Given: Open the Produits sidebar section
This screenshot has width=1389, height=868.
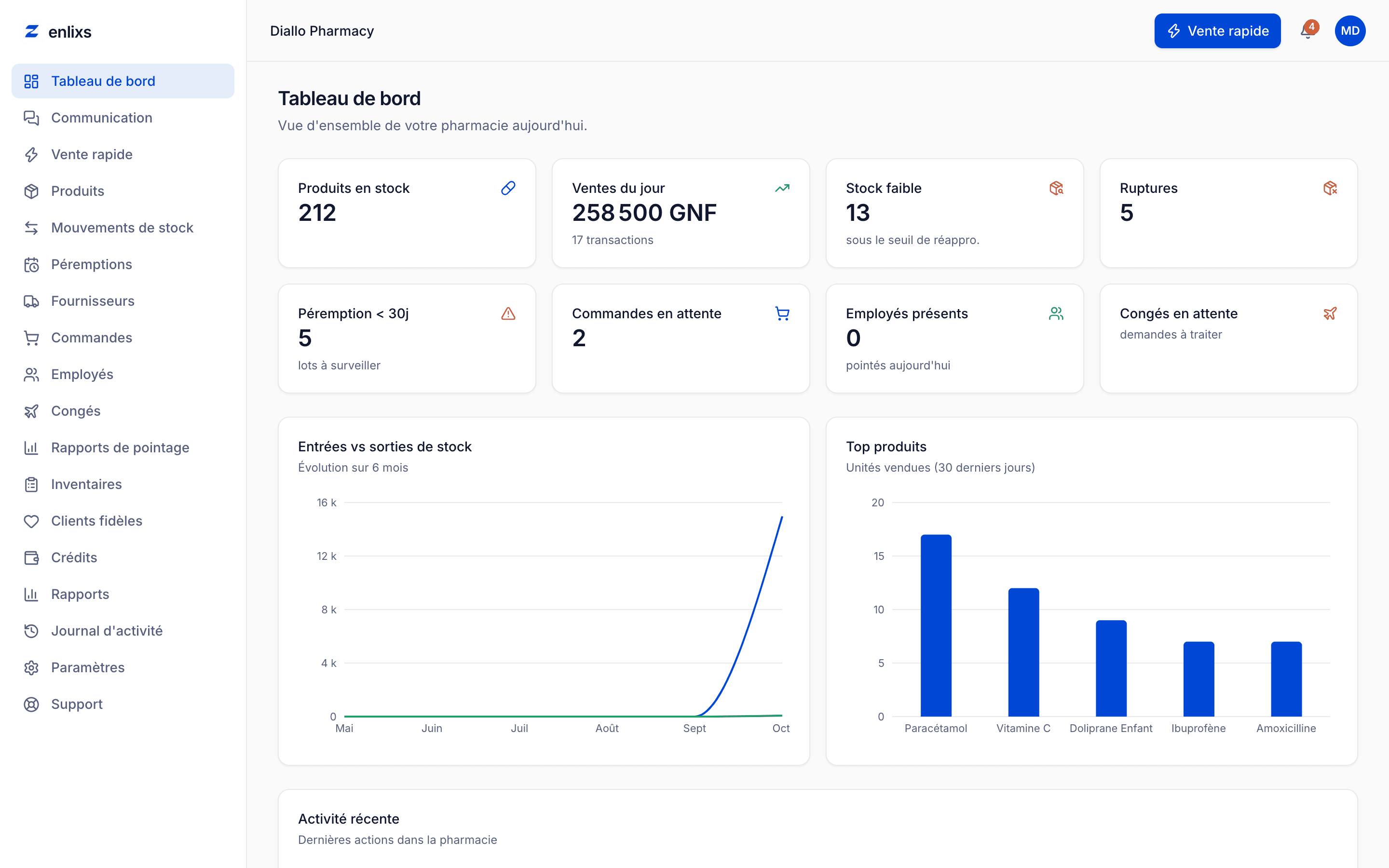Looking at the screenshot, I should (x=123, y=191).
